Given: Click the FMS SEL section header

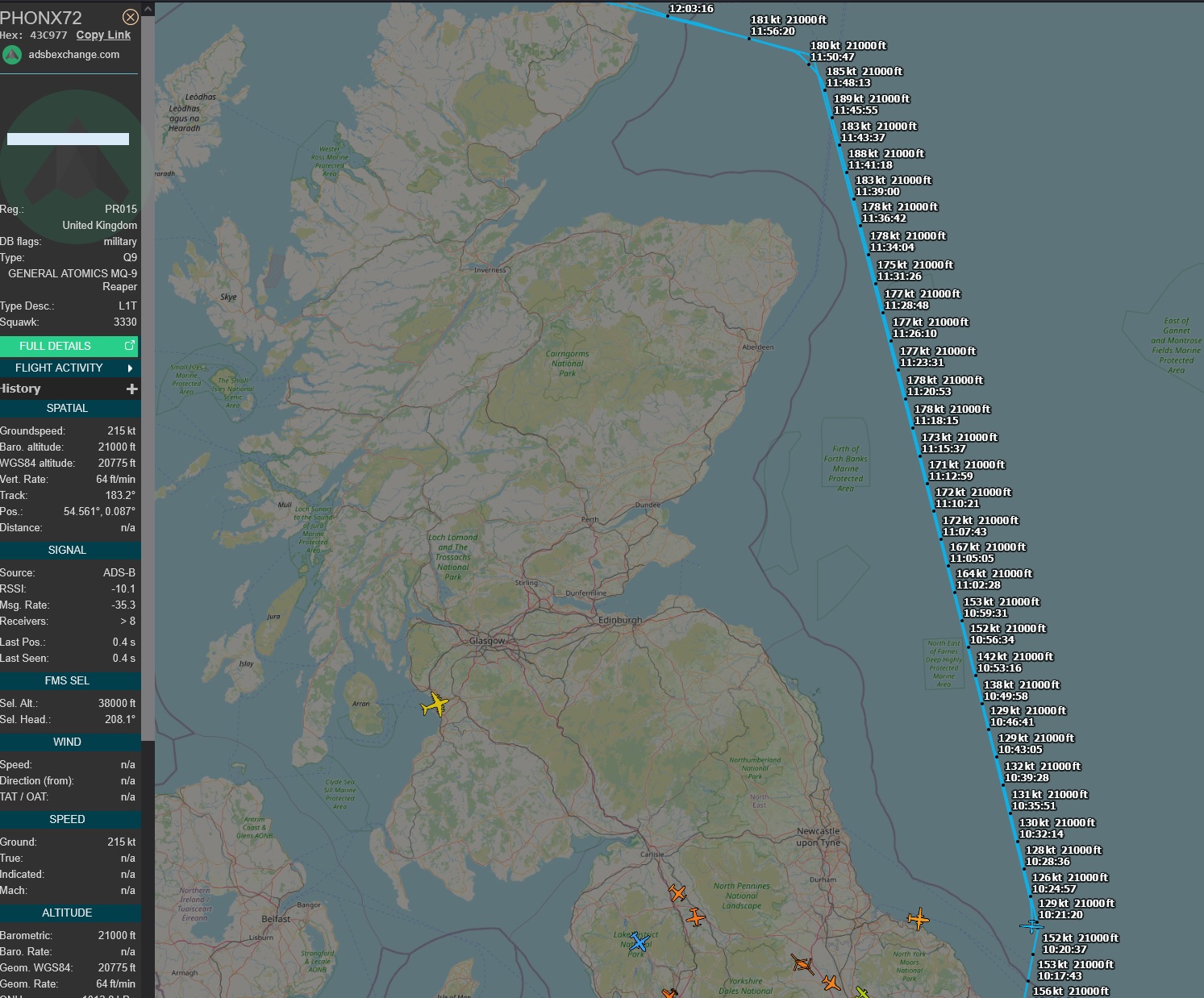Looking at the screenshot, I should [x=69, y=681].
